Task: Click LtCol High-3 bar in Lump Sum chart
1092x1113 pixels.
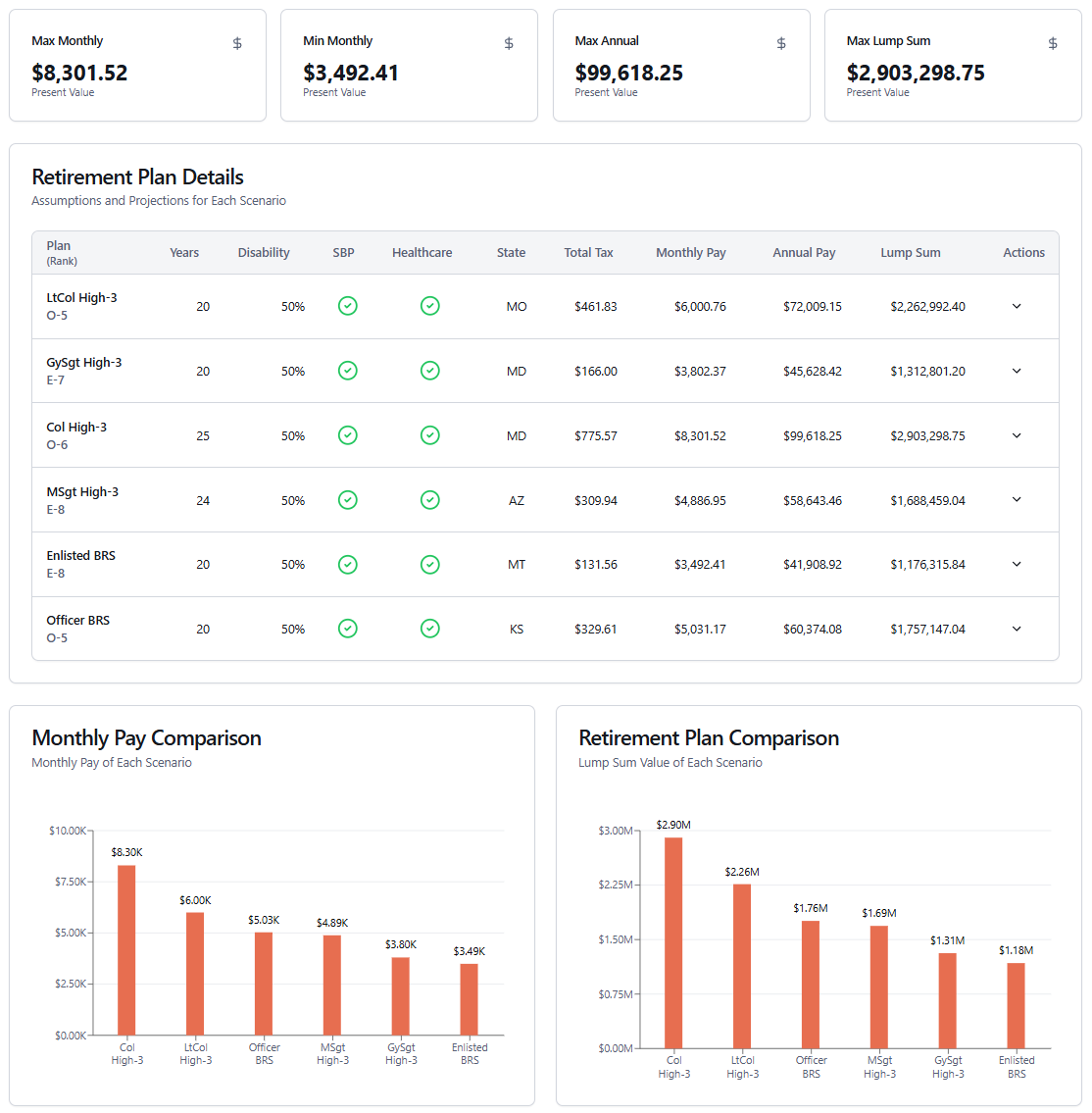Action: [x=742, y=966]
